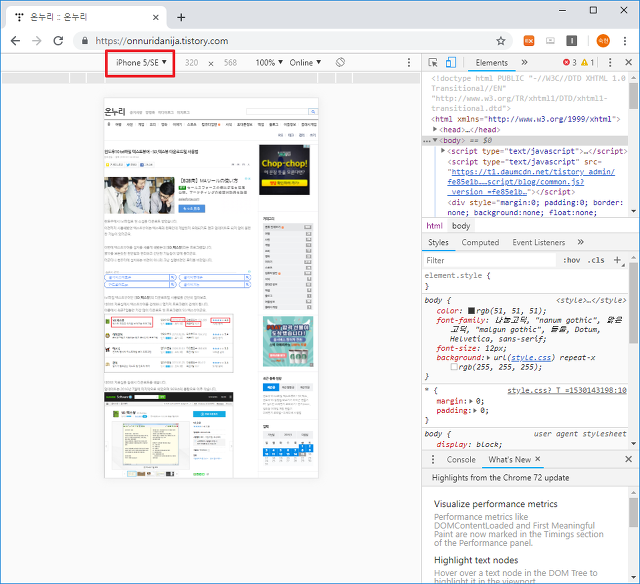The width and height of the screenshot is (640, 584).
Task: Close the bottom drawer panel
Action: click(629, 459)
